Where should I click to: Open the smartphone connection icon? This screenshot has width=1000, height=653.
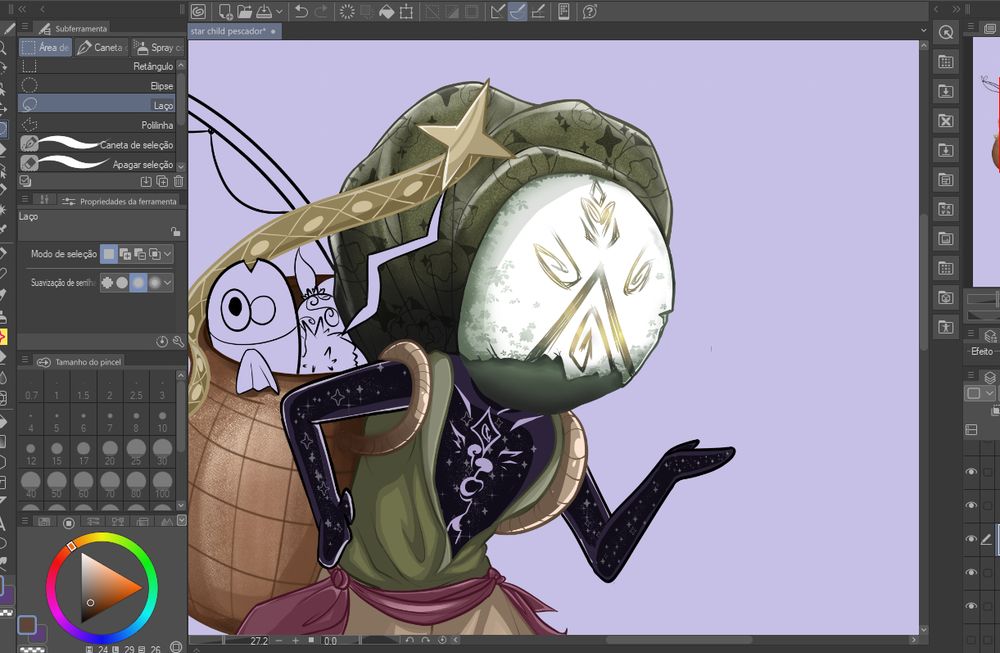(564, 11)
